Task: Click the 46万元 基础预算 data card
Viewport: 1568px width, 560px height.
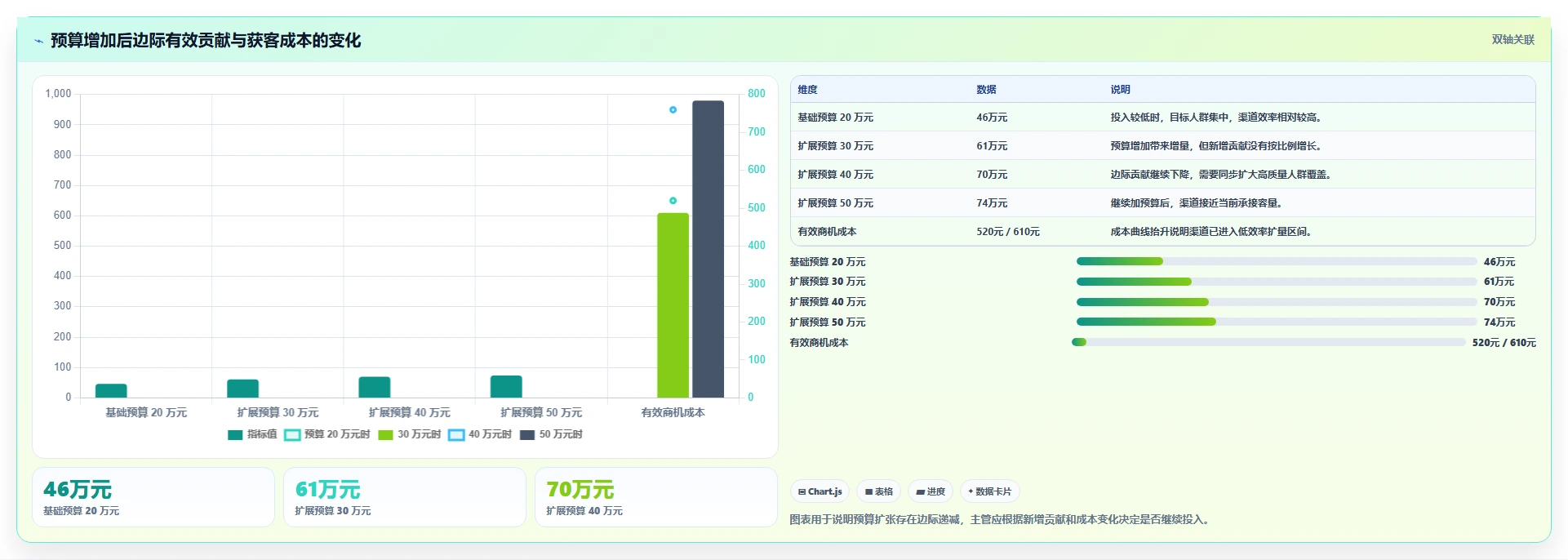Action: [153, 497]
